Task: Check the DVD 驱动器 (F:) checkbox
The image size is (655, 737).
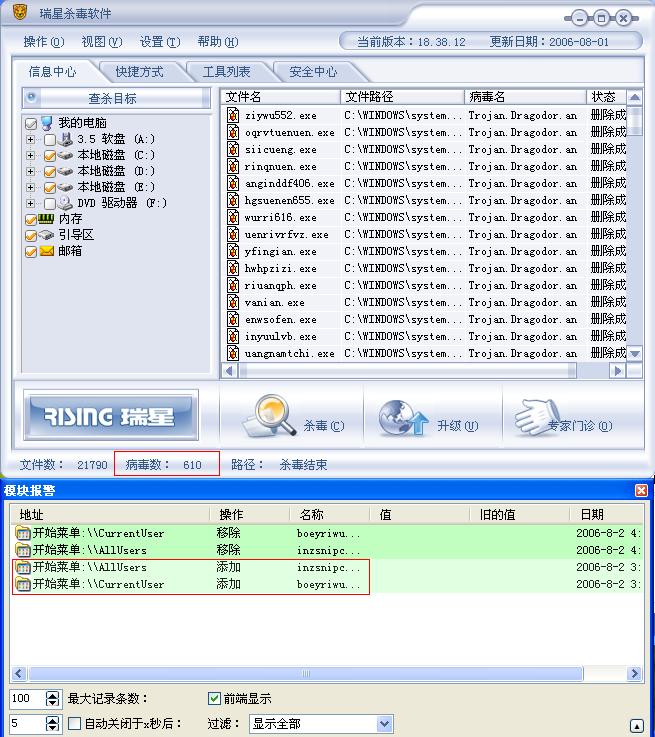Action: pyautogui.click(x=50, y=204)
